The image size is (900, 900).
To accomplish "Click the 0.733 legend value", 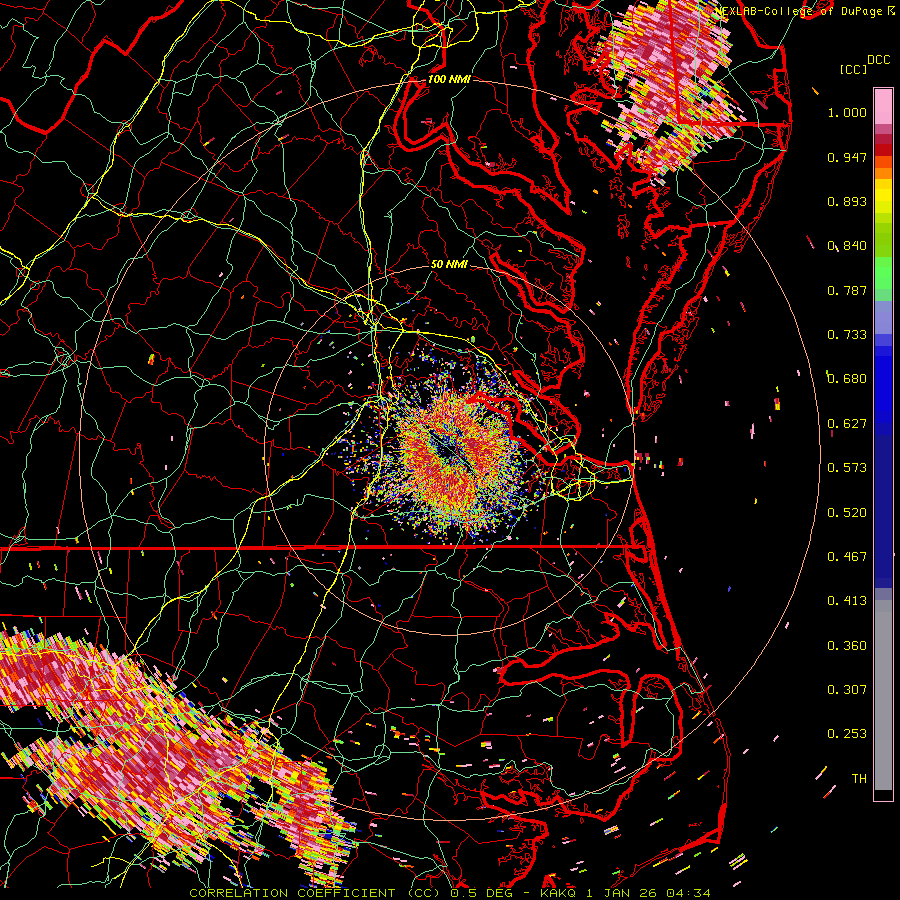I will [x=847, y=335].
